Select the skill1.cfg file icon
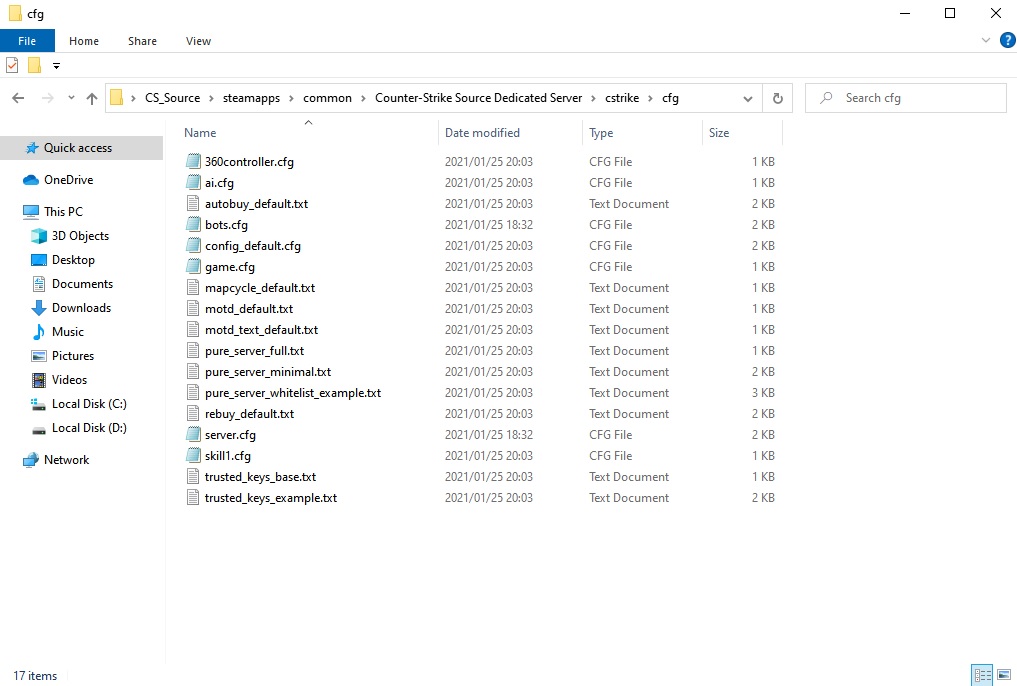The image size is (1017, 686). click(x=193, y=456)
